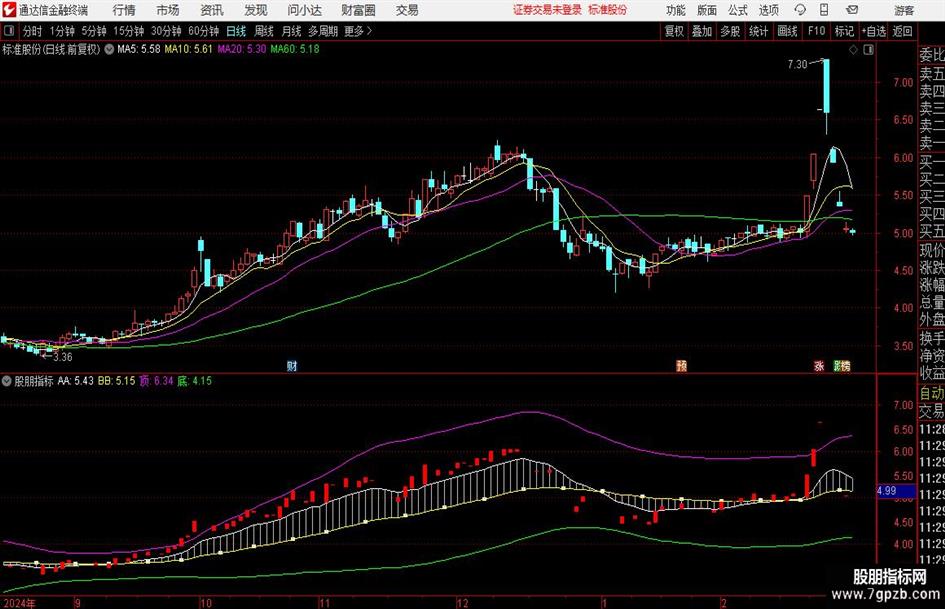Click the 多股 multi-stock button

[x=730, y=31]
